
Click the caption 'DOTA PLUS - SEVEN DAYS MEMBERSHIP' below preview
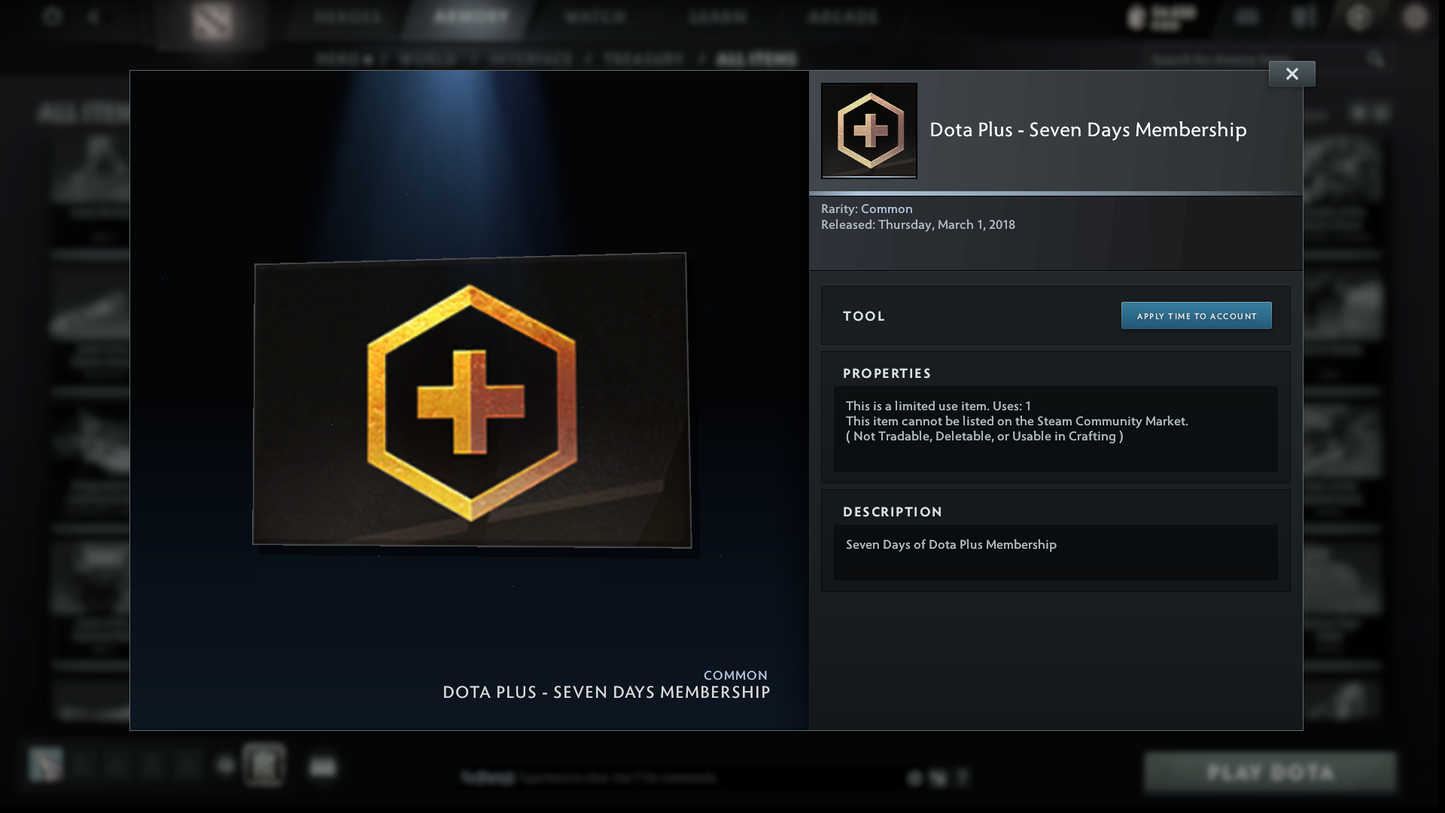[606, 692]
